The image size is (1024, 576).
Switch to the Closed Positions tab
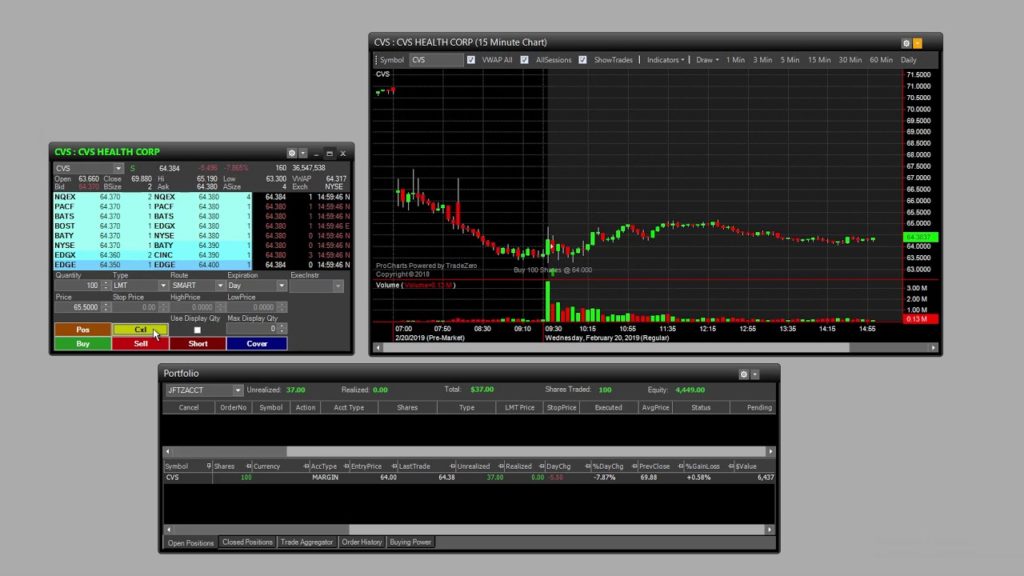click(x=247, y=542)
